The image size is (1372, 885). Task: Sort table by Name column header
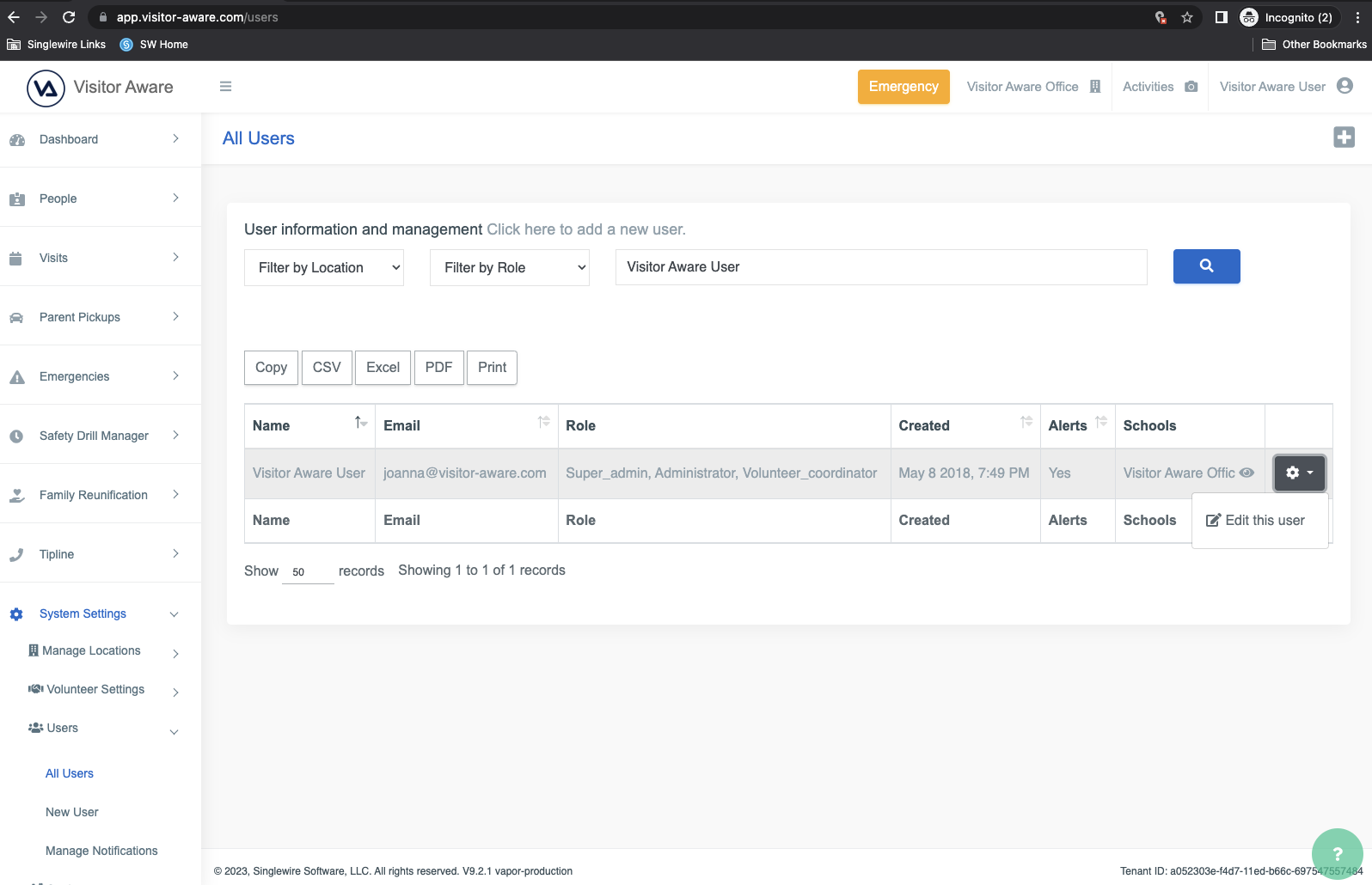click(309, 425)
